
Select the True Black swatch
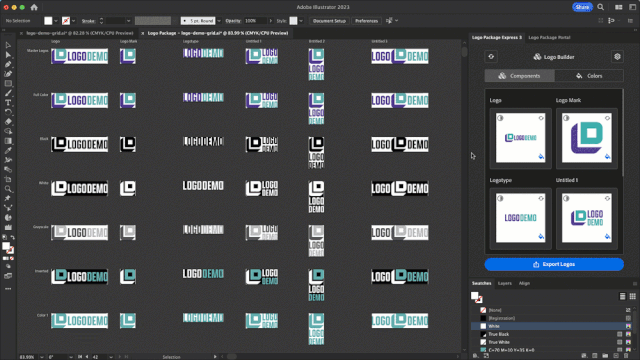tap(552, 334)
